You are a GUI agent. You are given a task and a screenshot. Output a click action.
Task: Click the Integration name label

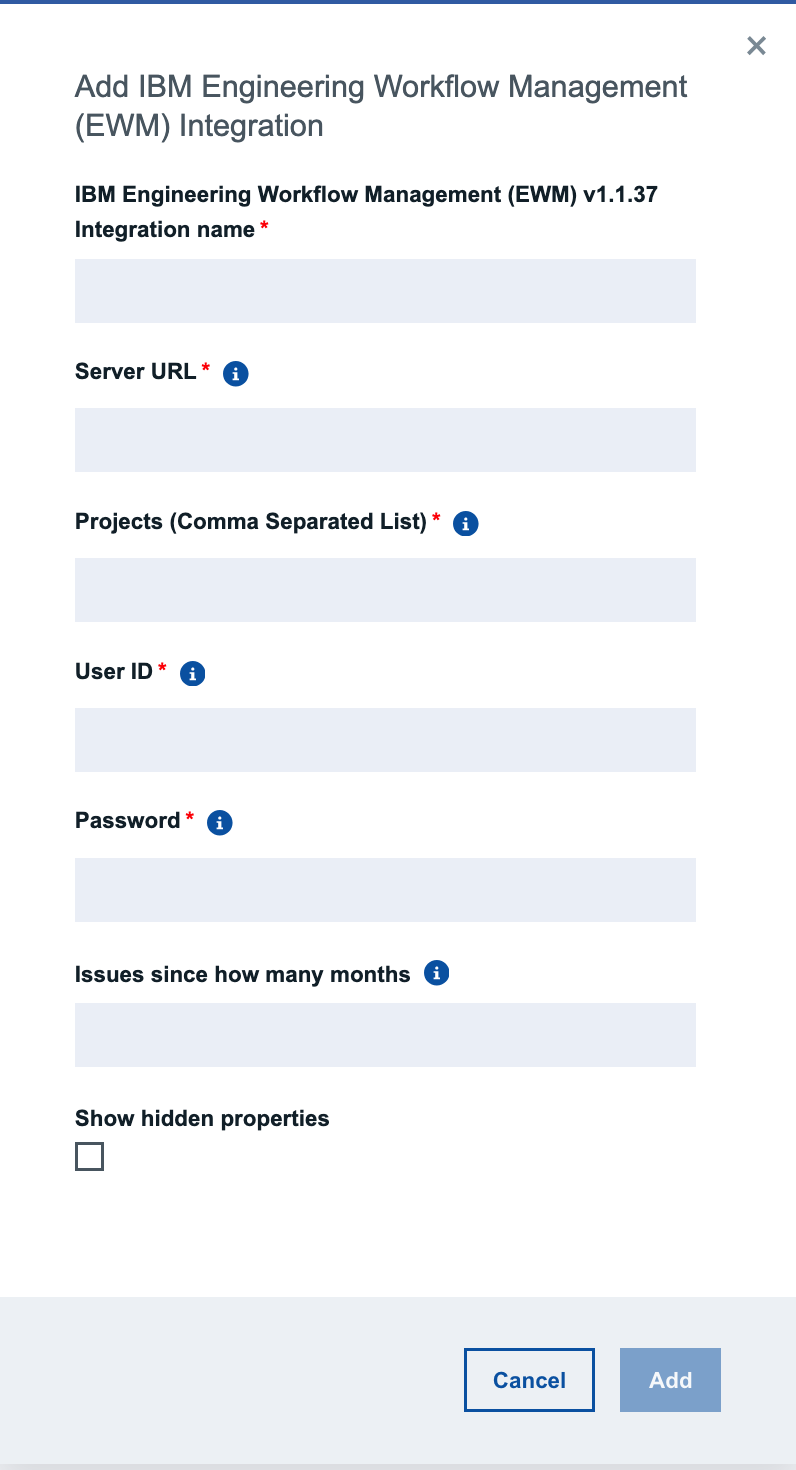(165, 230)
